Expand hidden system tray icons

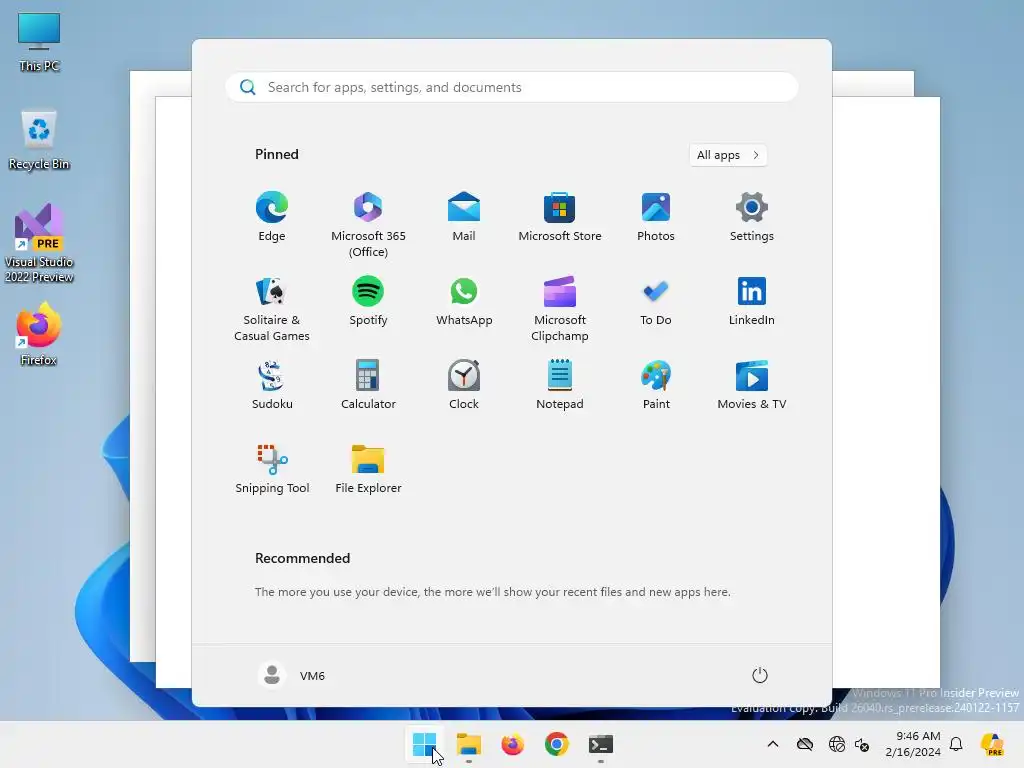point(773,744)
